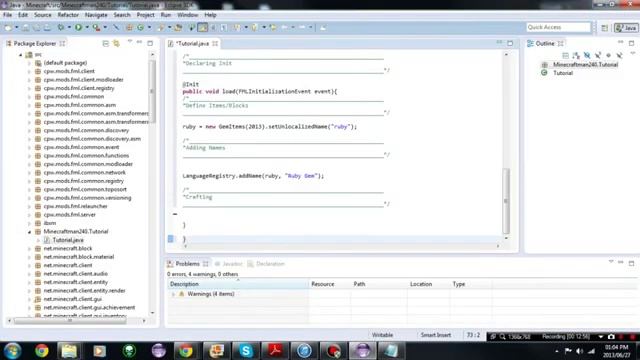
Task: Click the New Java Package toolbar icon
Action: click(129, 27)
